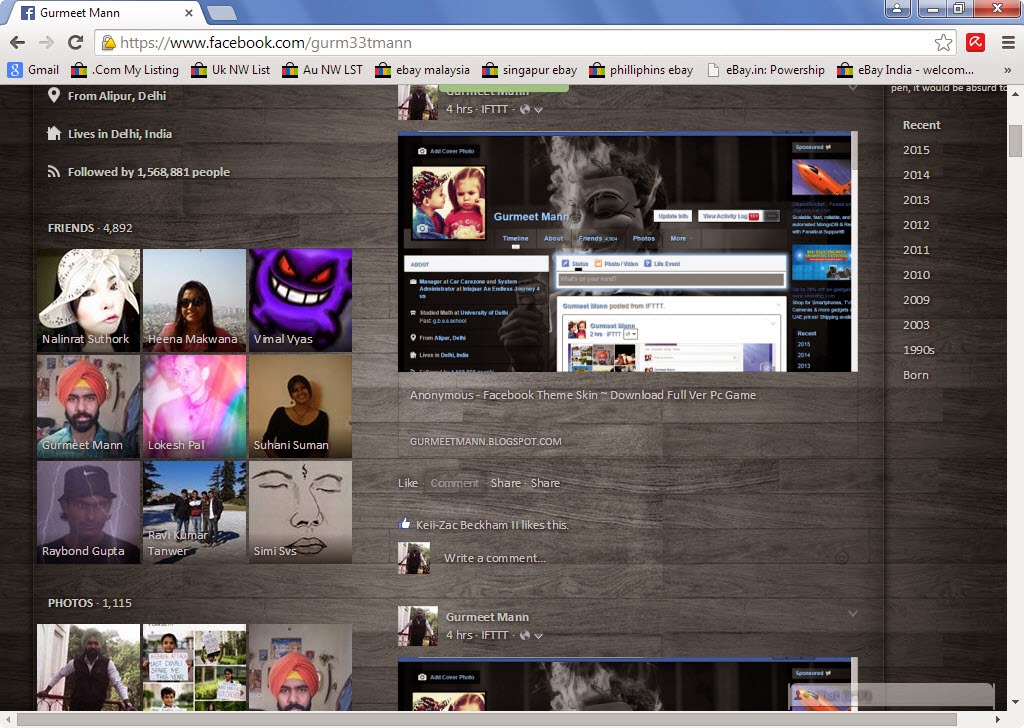Open the PHOTOS section header
Image resolution: width=1024 pixels, height=728 pixels.
[89, 603]
